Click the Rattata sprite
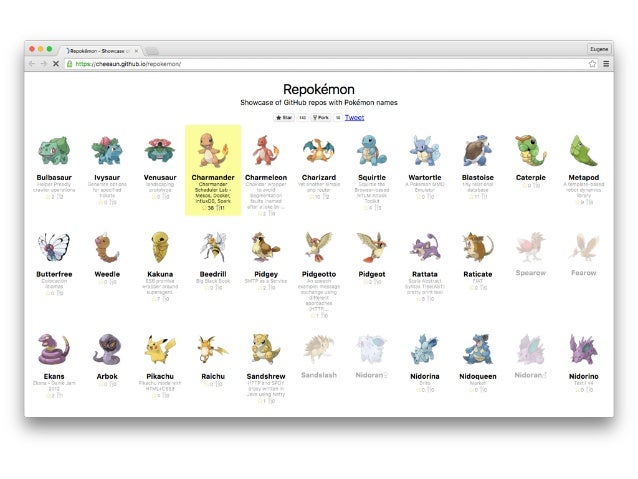 coord(424,247)
